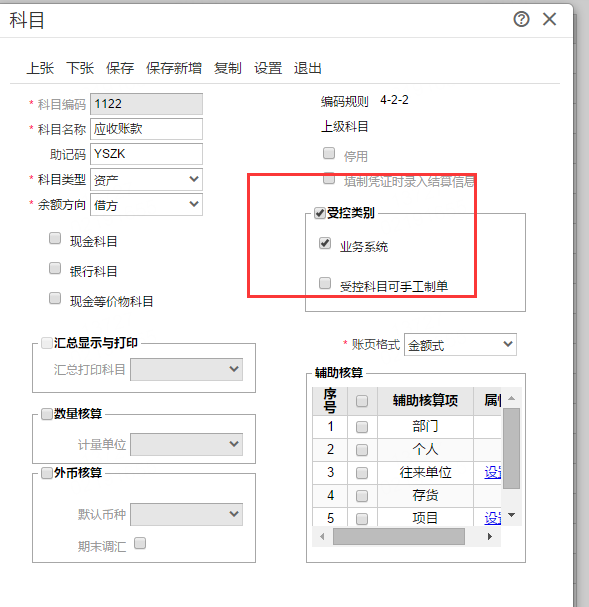This screenshot has height=607, width=589.
Task: Check the 部门 row checkbox in 辅助核算
Action: (x=362, y=427)
